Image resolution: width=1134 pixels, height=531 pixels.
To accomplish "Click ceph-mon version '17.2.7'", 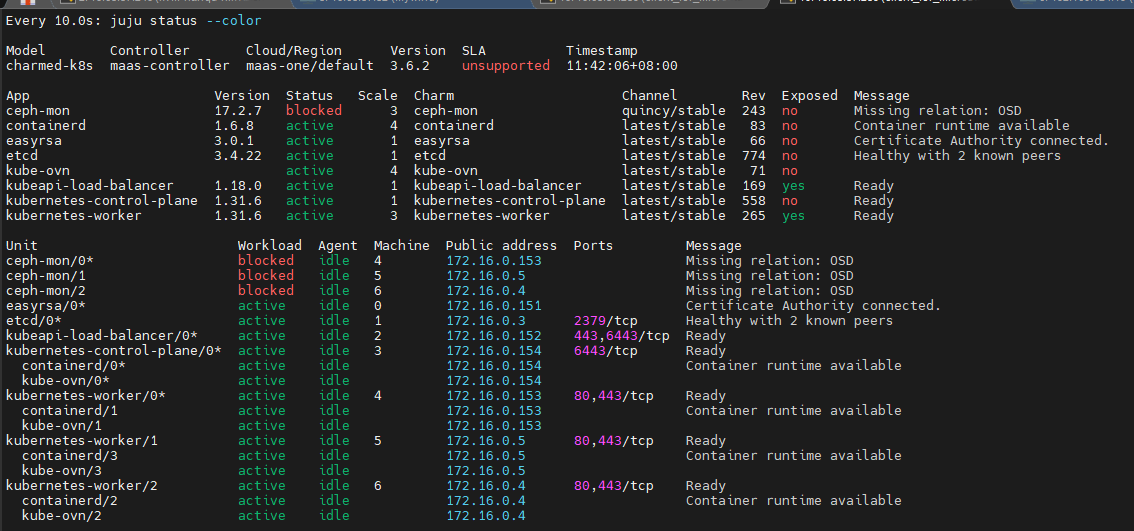I will click(x=238, y=111).
